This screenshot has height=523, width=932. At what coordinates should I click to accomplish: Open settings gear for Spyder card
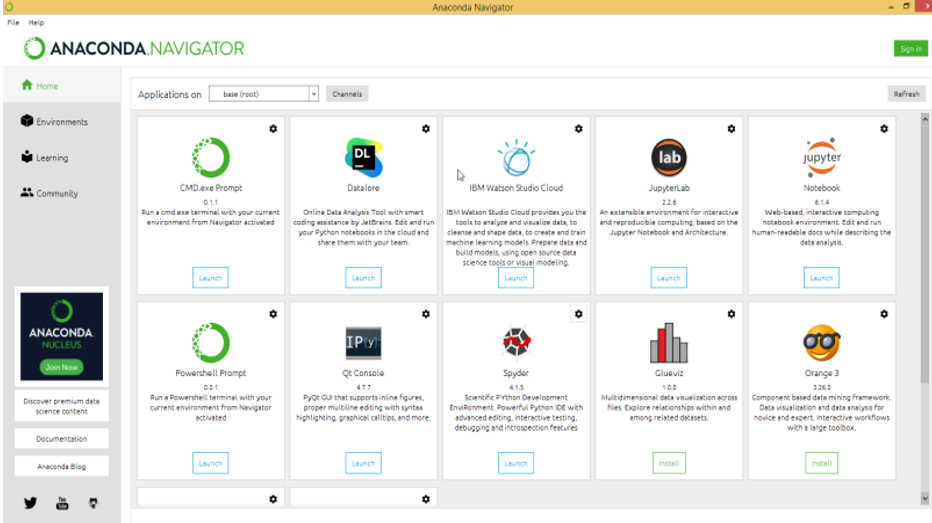[x=578, y=314]
